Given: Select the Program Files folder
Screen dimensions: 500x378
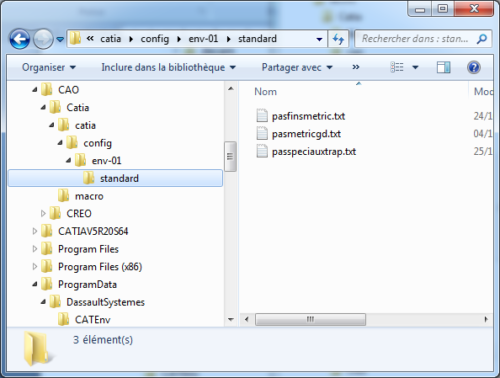Looking at the screenshot, I should (x=88, y=249).
